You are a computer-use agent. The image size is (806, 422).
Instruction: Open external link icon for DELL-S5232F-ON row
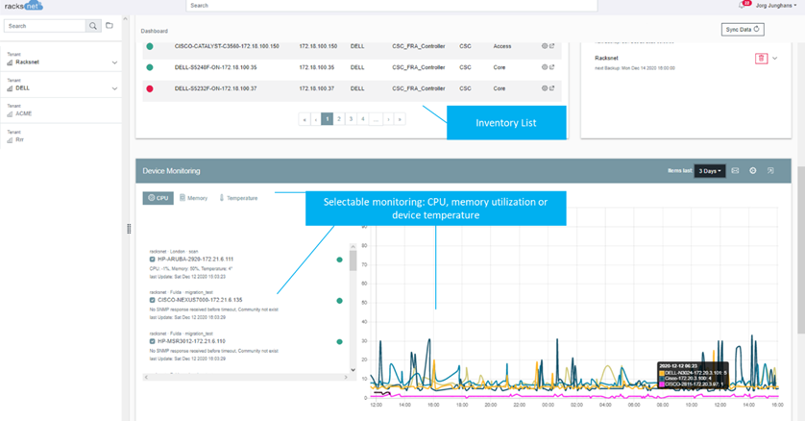click(552, 88)
